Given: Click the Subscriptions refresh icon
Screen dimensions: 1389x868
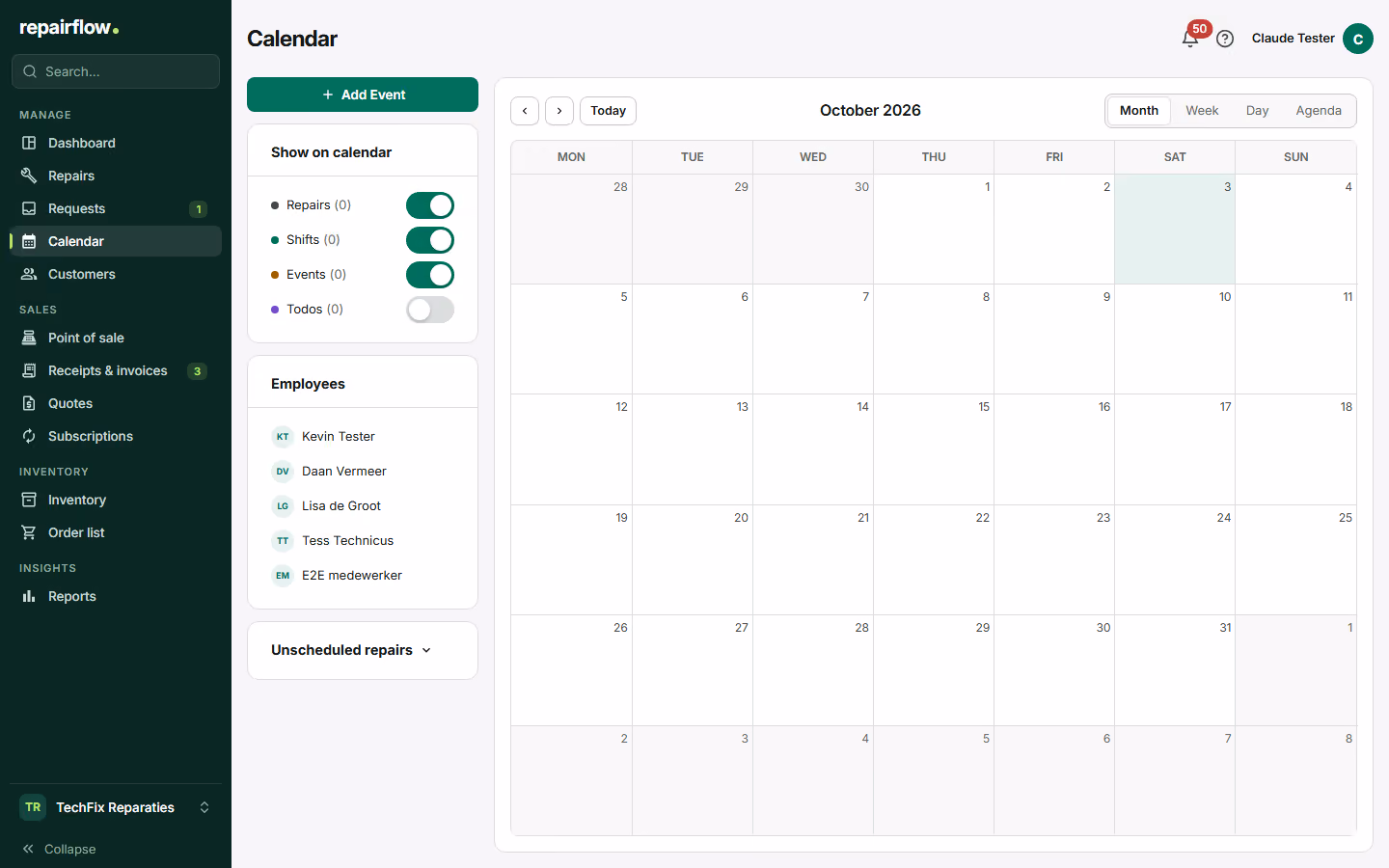Looking at the screenshot, I should (x=29, y=436).
